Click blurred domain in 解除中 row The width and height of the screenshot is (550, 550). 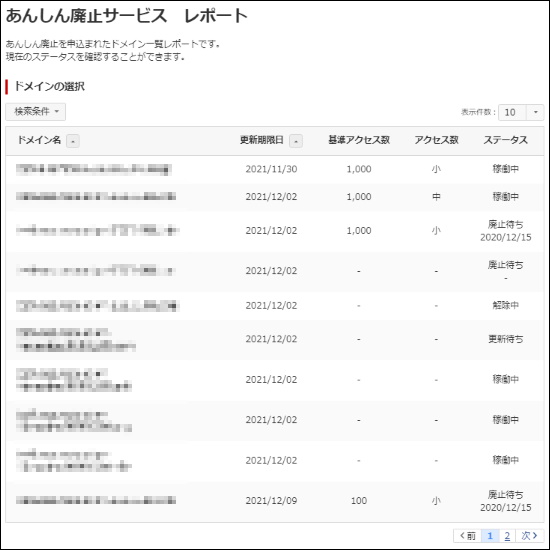click(x=98, y=306)
